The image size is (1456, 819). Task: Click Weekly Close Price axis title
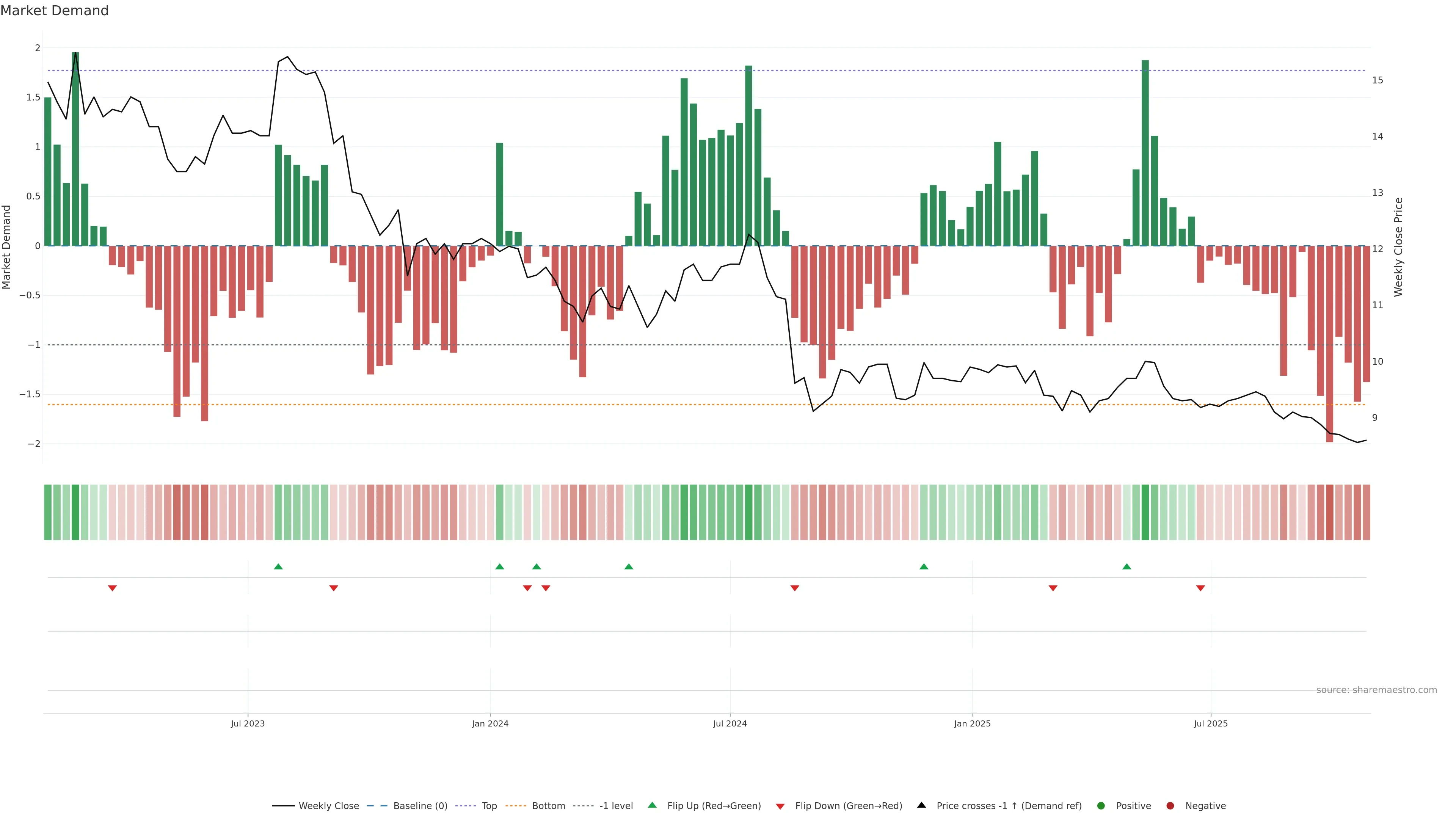[1398, 247]
